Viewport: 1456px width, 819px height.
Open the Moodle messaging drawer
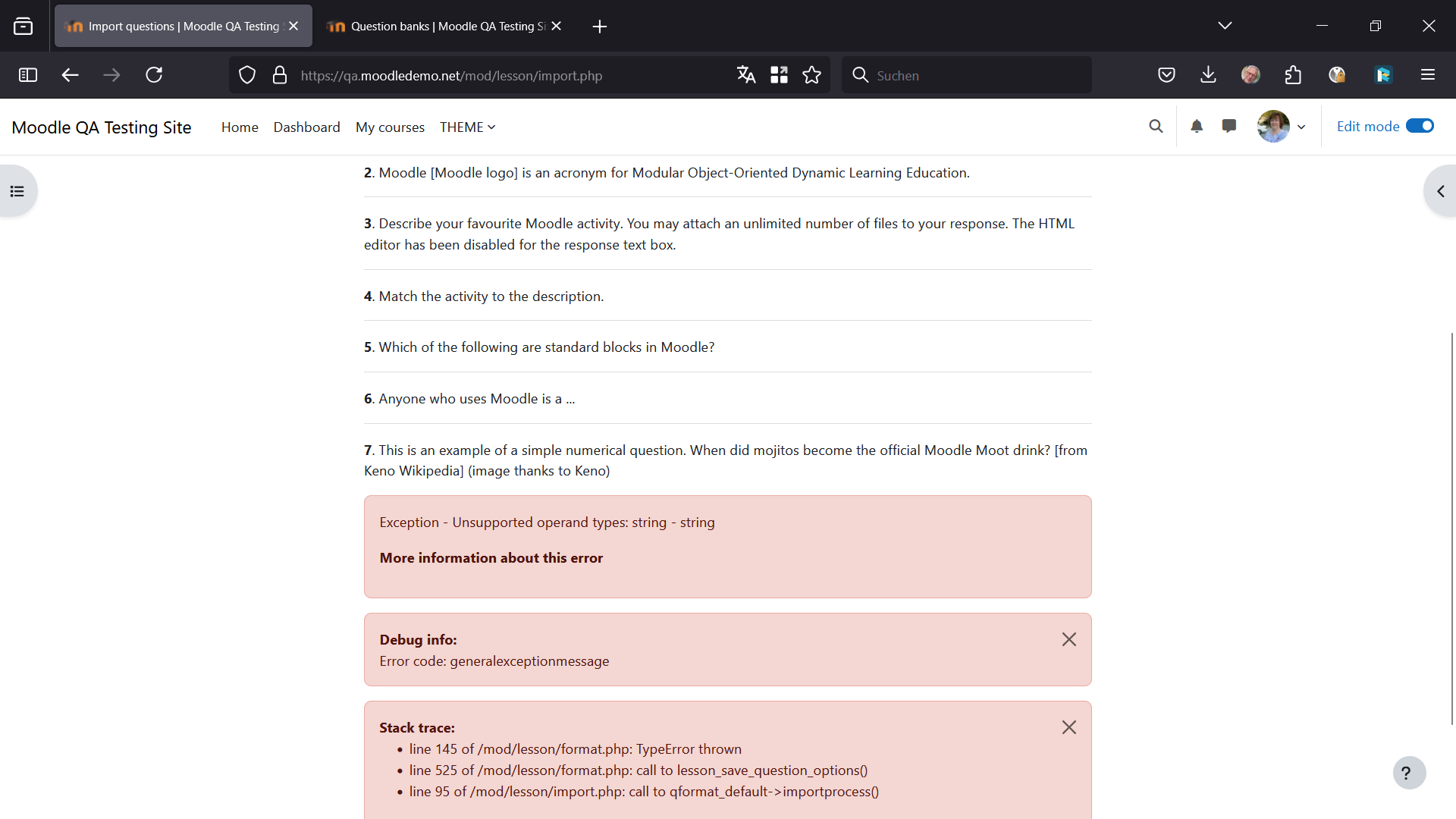point(1229,127)
